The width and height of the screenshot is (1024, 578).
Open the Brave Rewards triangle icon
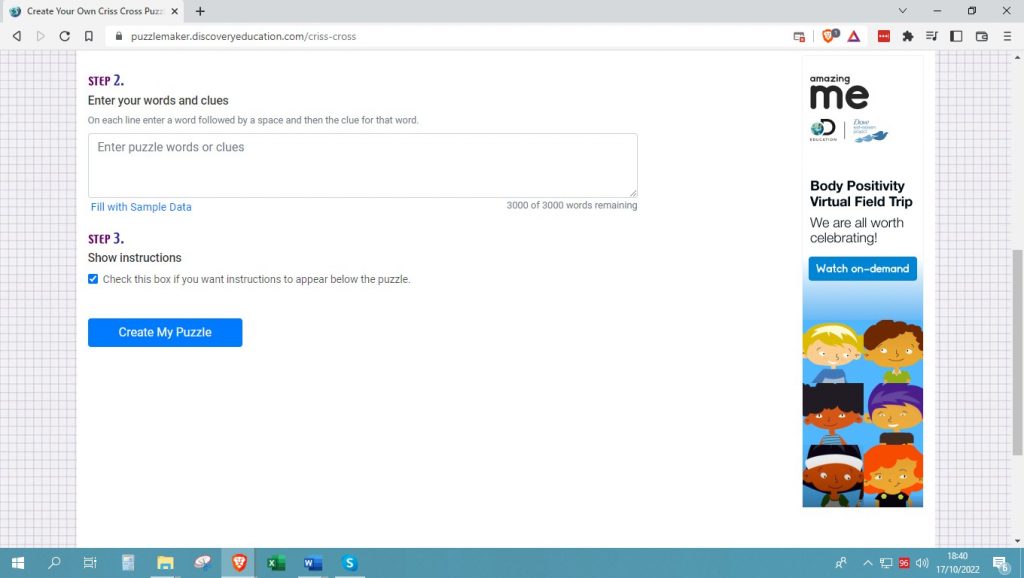tap(853, 36)
